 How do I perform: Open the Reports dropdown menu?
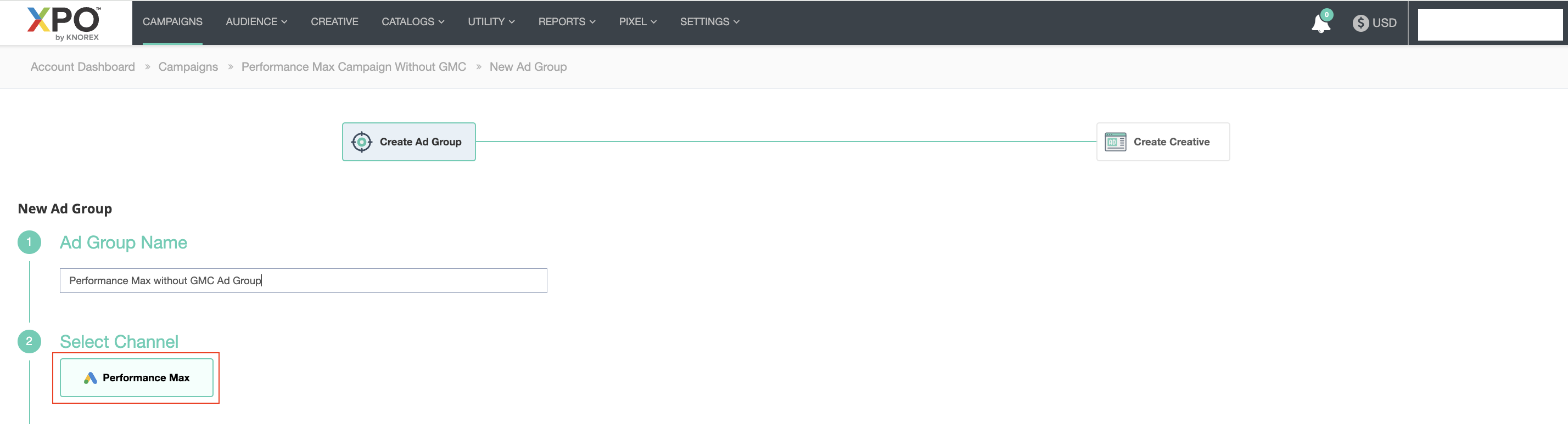click(566, 22)
